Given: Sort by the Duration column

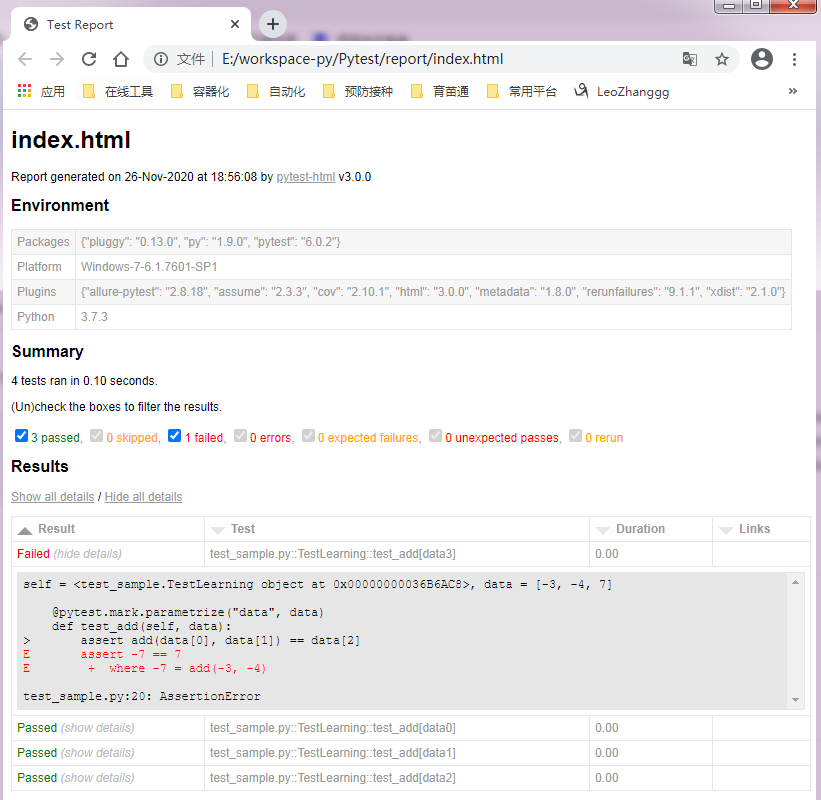Looking at the screenshot, I should [651, 529].
